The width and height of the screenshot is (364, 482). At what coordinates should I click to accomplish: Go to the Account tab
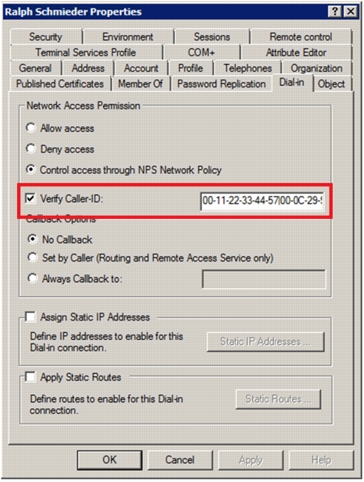141,68
